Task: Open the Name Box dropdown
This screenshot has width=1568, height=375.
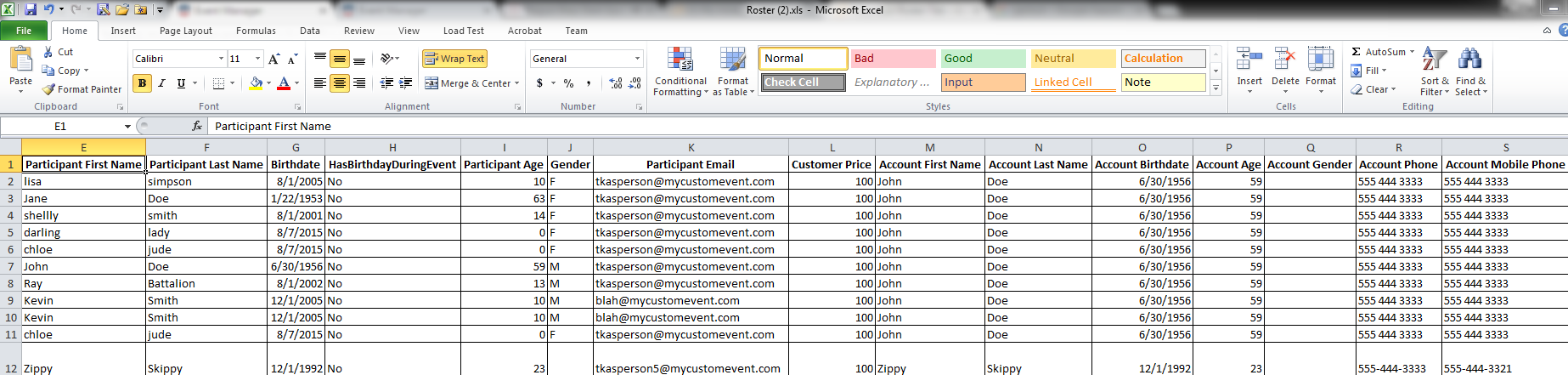Action: (127, 126)
